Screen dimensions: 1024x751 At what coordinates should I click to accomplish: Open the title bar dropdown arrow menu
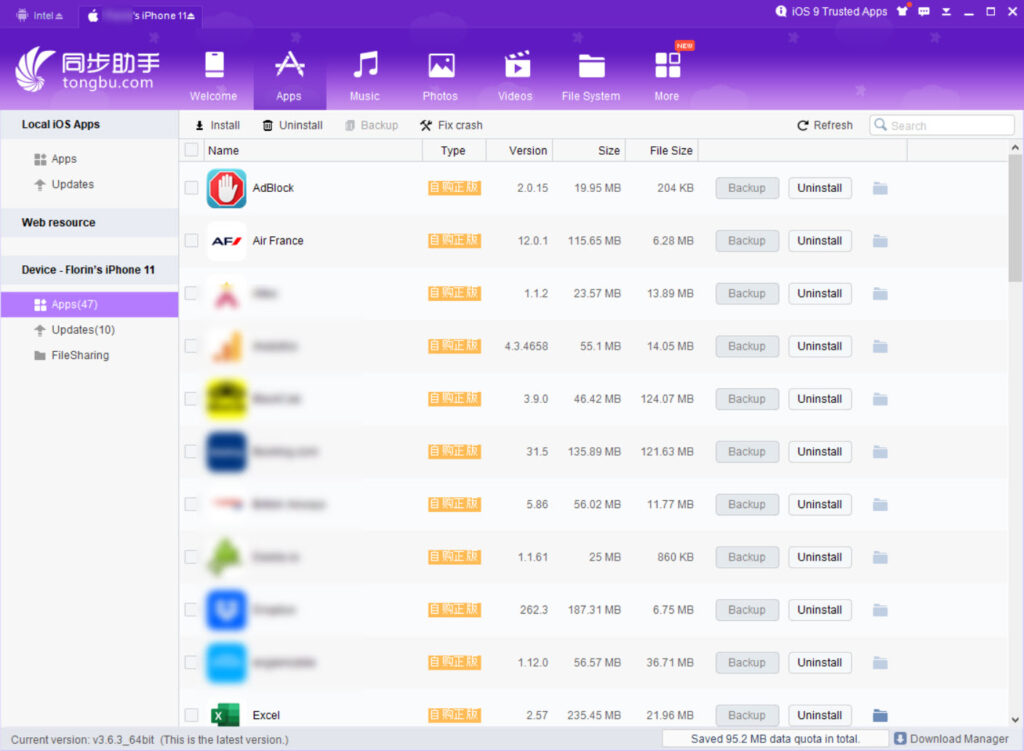coord(946,12)
